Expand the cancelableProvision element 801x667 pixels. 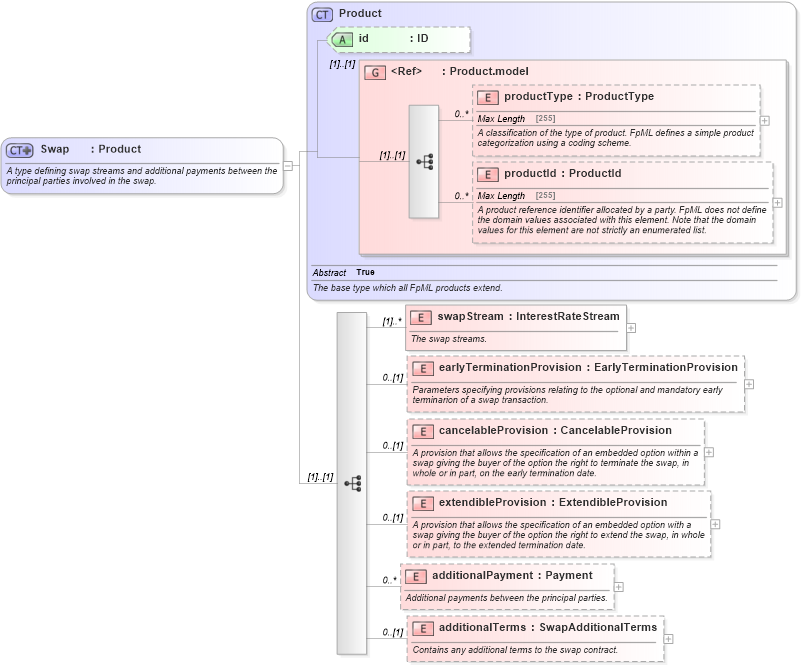[x=709, y=452]
